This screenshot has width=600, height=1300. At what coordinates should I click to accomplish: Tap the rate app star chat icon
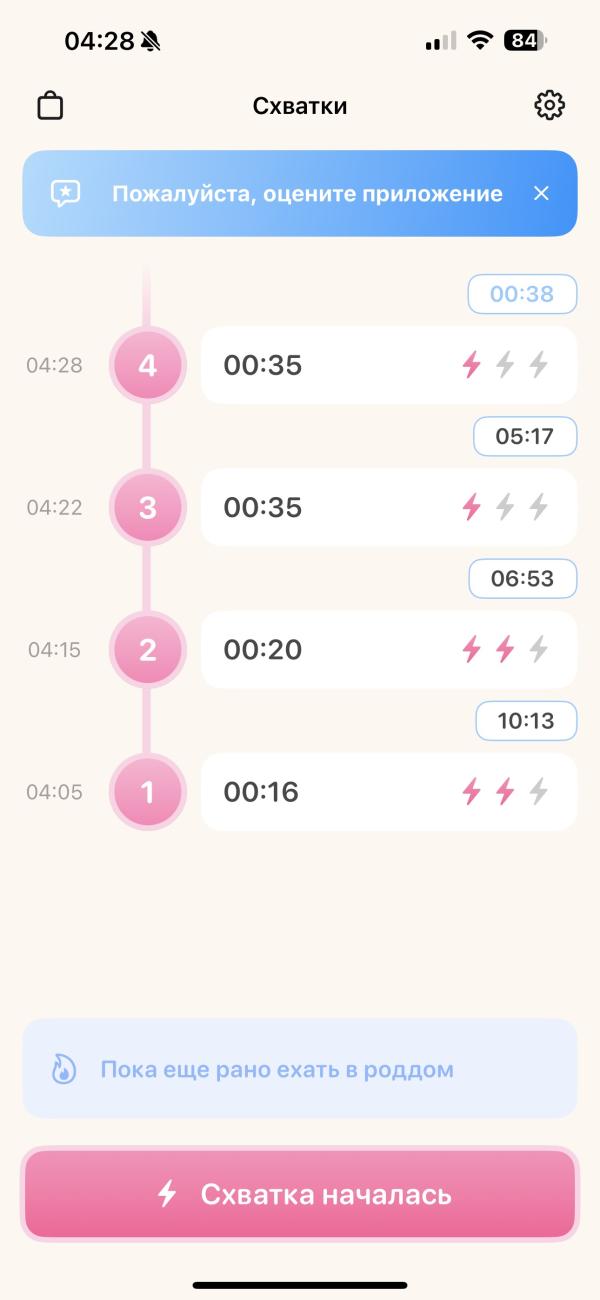[66, 193]
